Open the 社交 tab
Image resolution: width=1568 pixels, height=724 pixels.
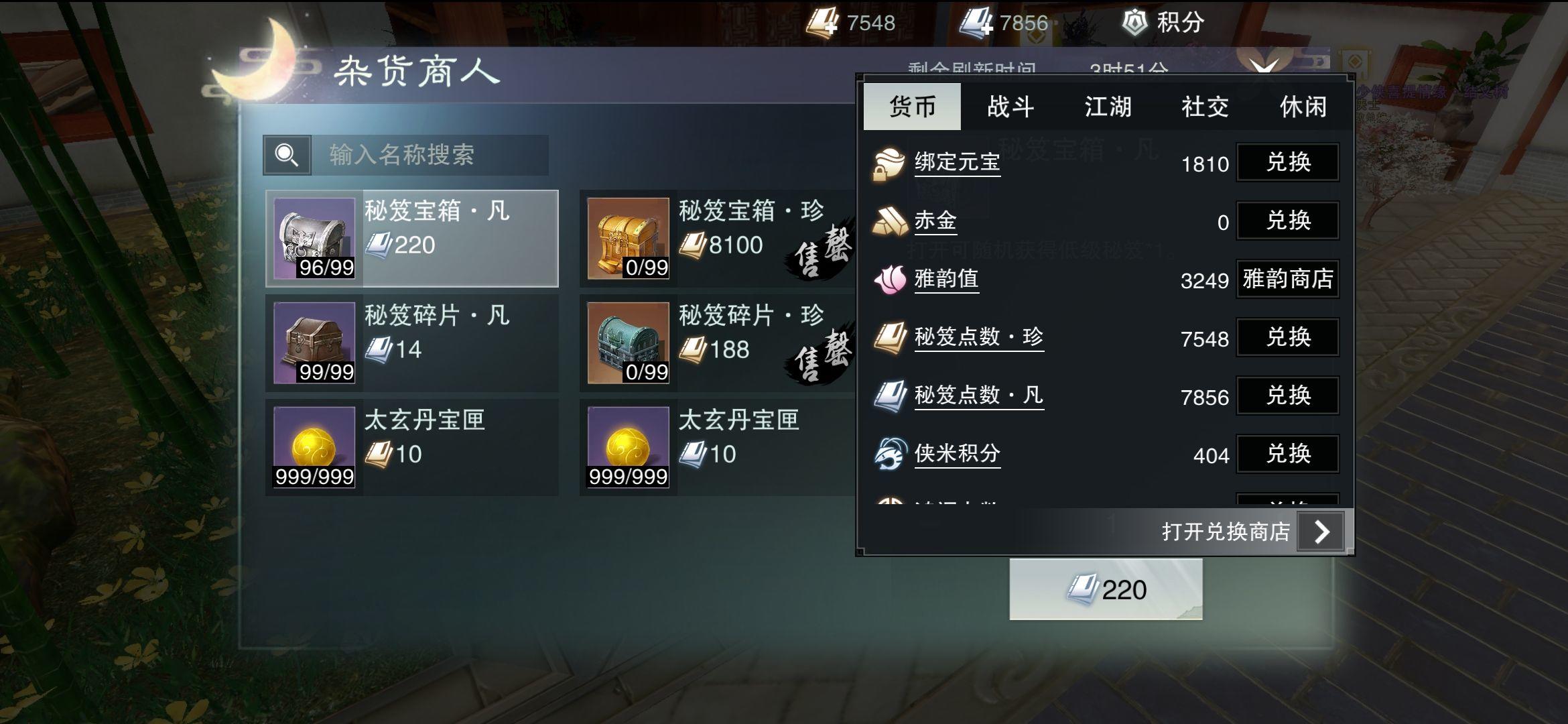coord(1205,107)
